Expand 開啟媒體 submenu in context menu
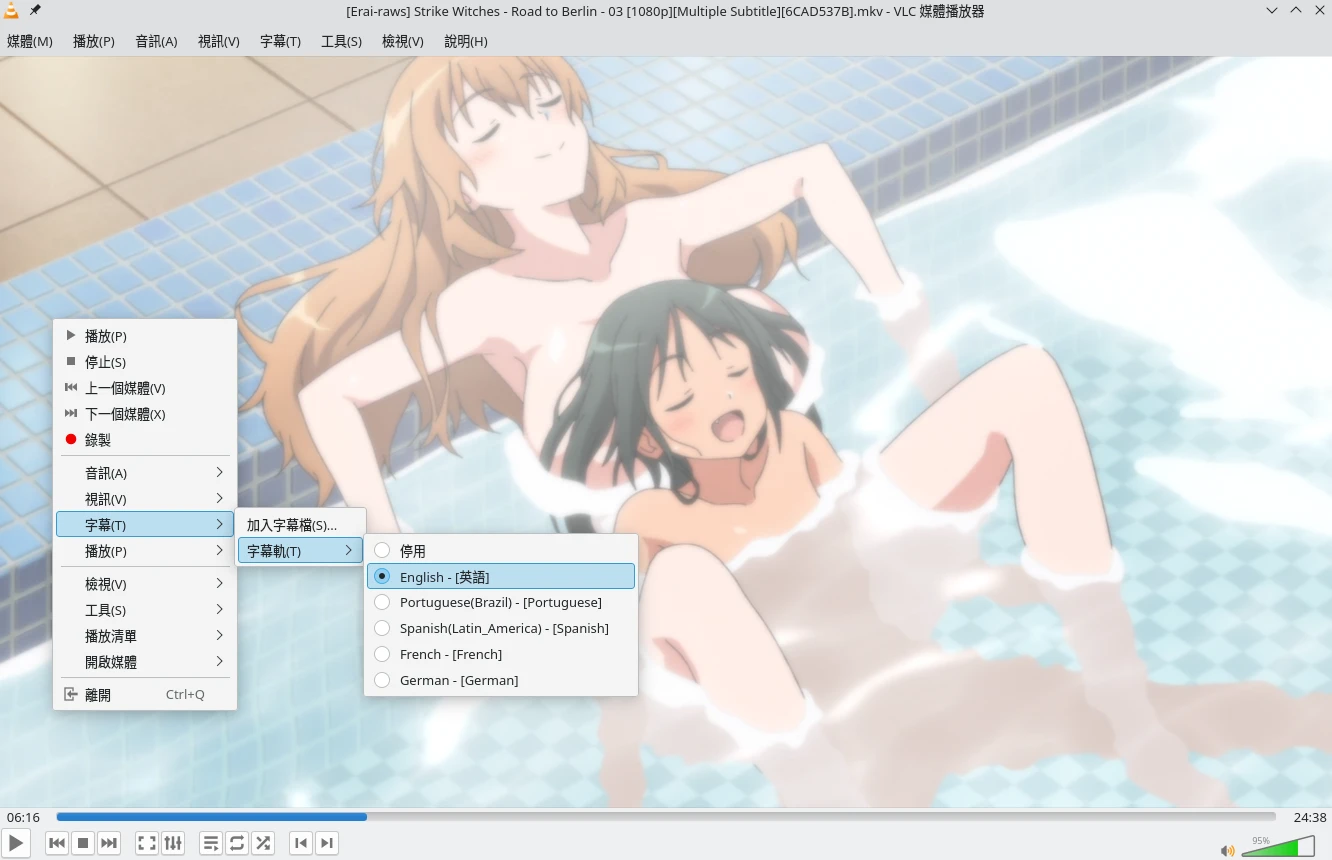The height and width of the screenshot is (860, 1332). 145,661
